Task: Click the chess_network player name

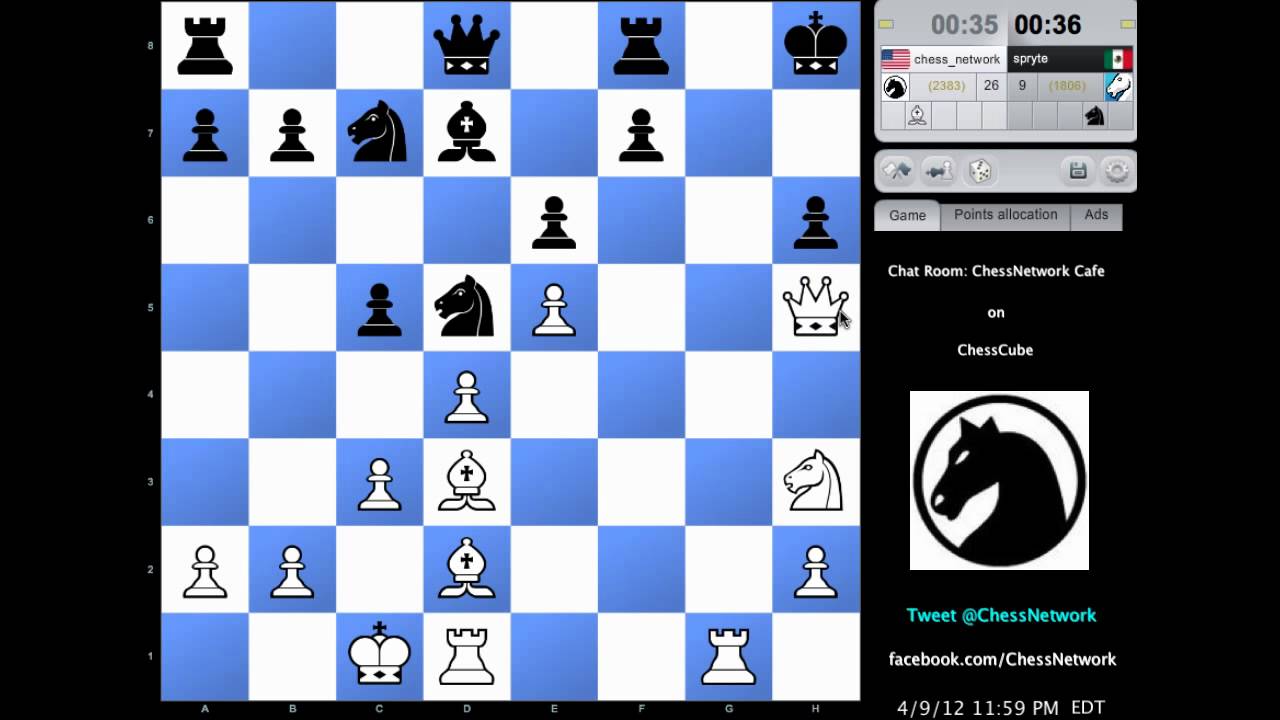Action: 957,60
